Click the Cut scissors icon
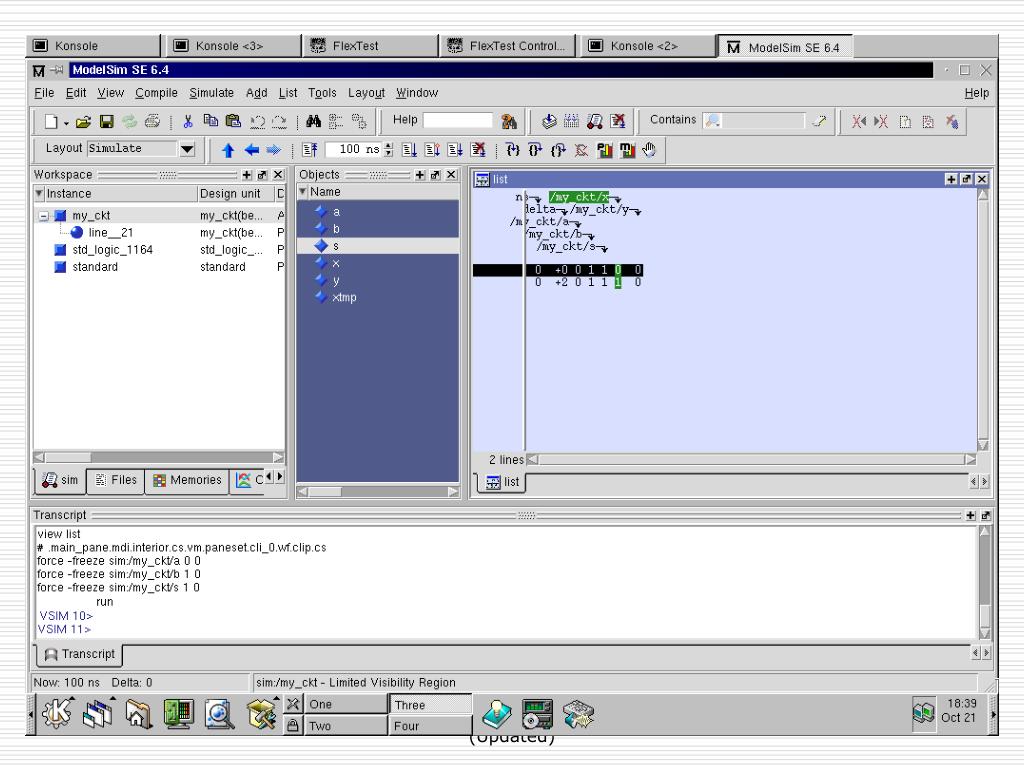This screenshot has width=1024, height=768. point(188,121)
